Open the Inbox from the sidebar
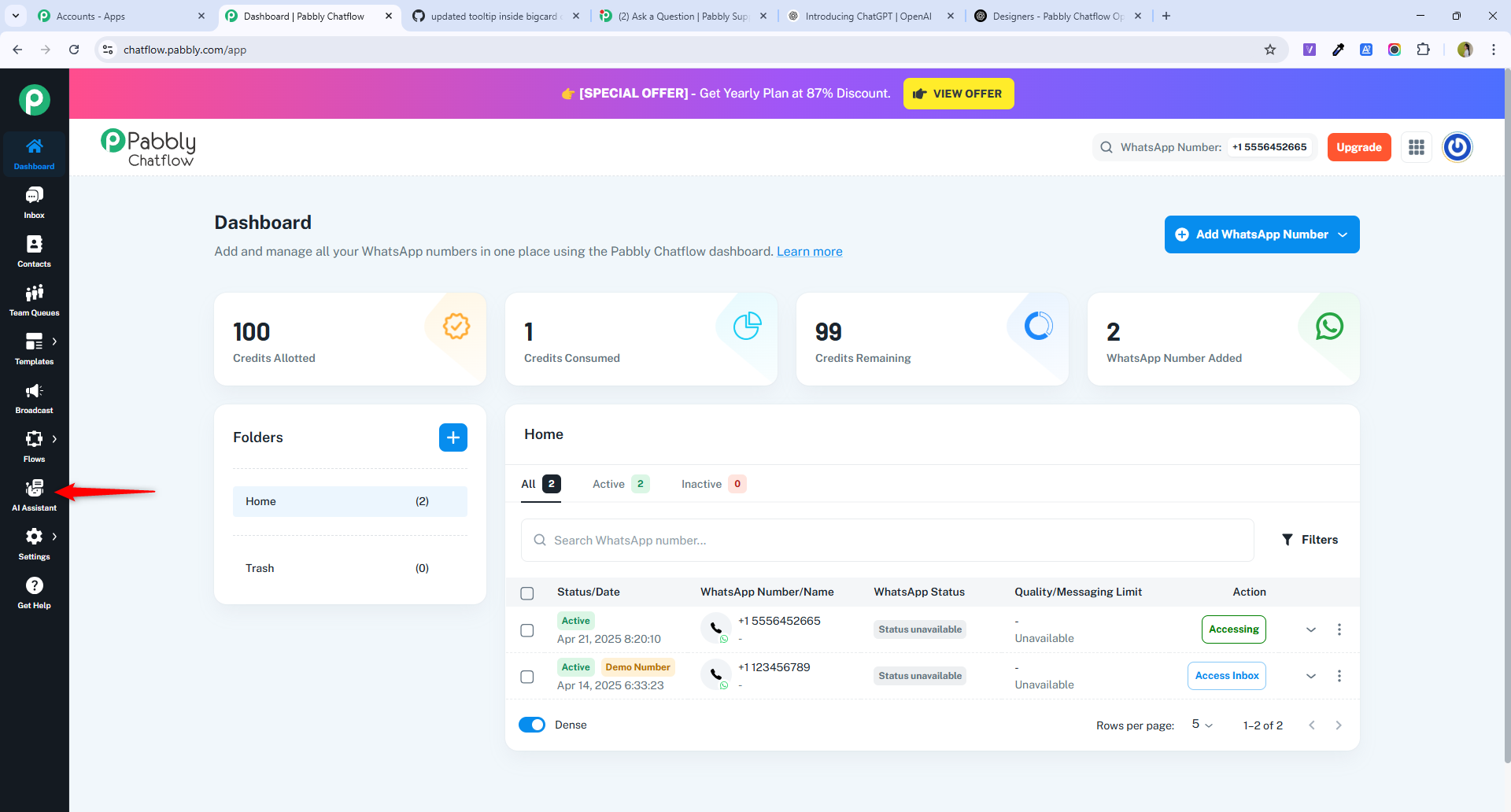 tap(34, 202)
